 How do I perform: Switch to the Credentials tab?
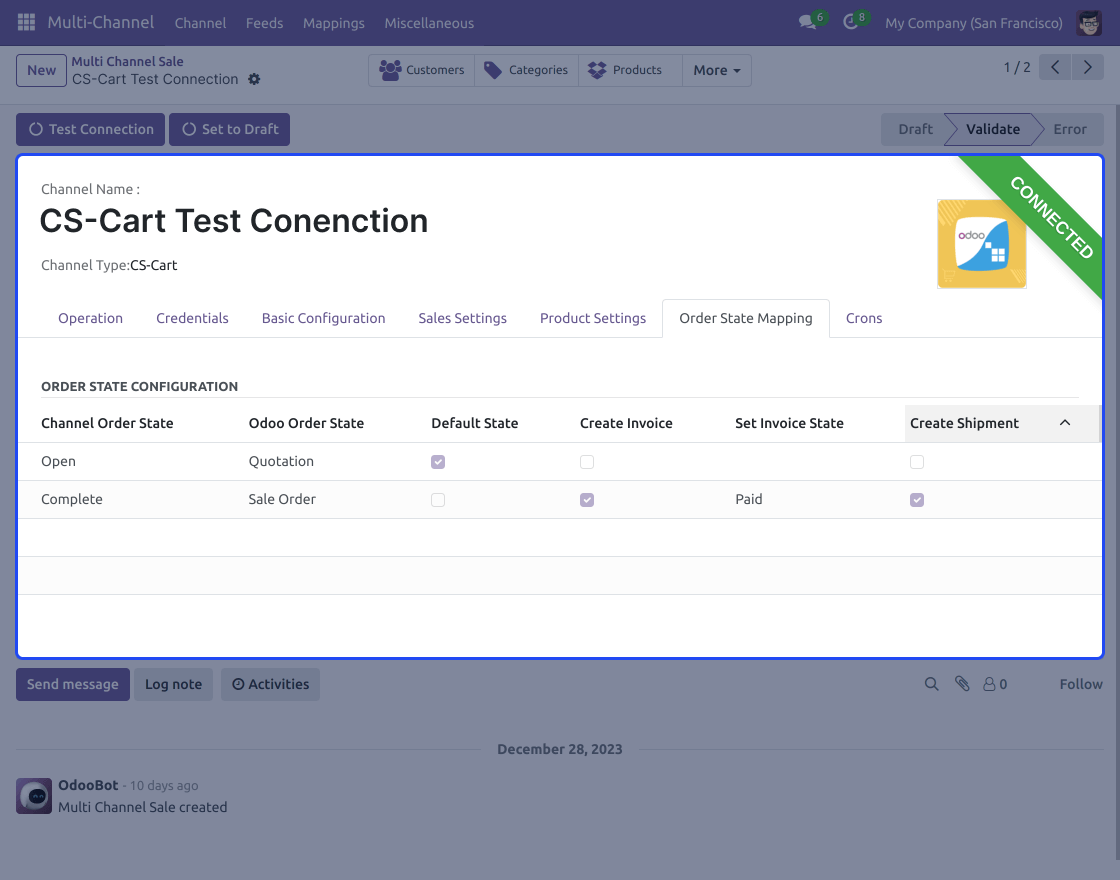192,319
